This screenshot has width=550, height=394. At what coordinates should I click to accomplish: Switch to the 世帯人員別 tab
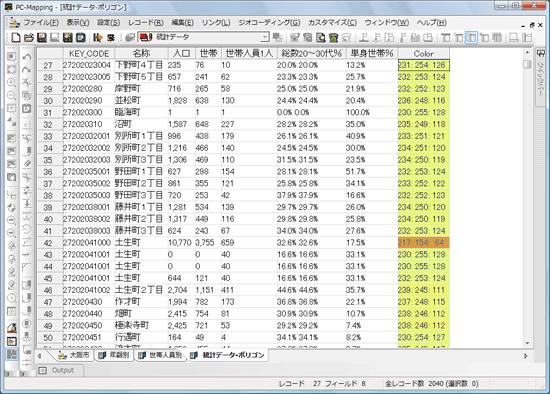point(161,355)
